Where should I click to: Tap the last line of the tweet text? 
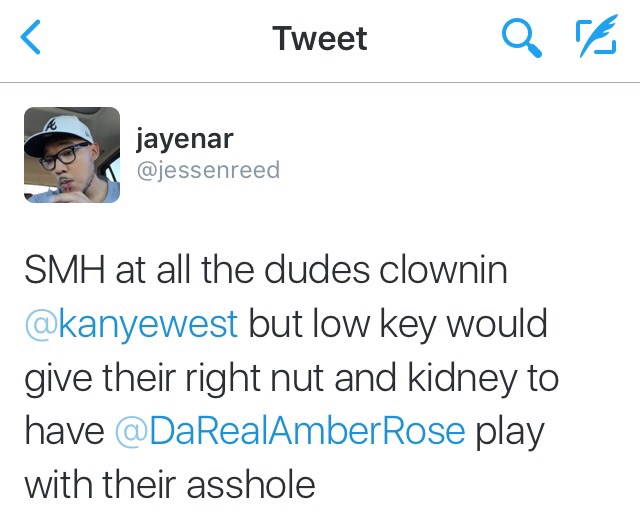pyautogui.click(x=170, y=485)
